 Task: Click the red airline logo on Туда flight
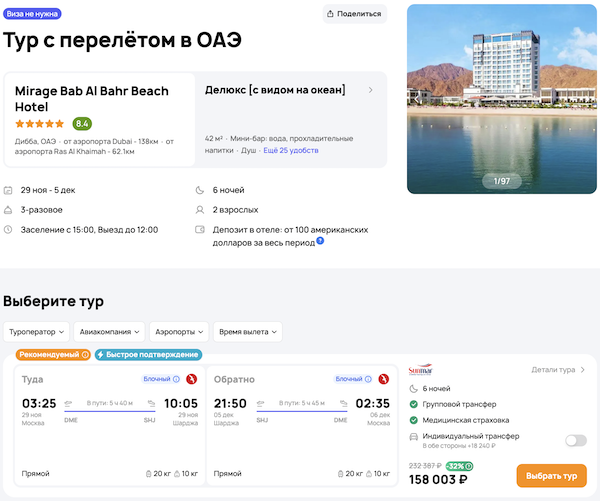pyautogui.click(x=190, y=379)
